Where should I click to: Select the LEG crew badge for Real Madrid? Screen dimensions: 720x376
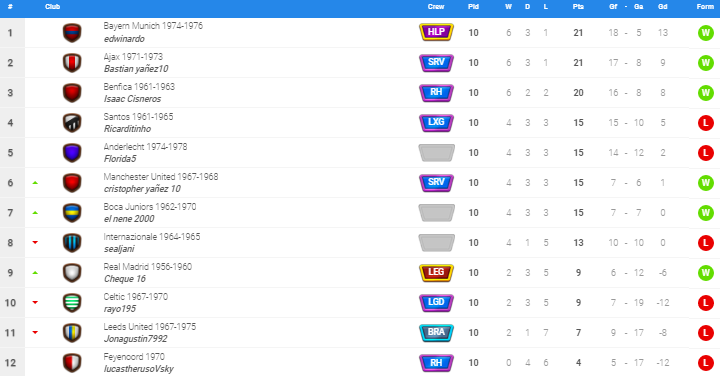click(x=436, y=273)
